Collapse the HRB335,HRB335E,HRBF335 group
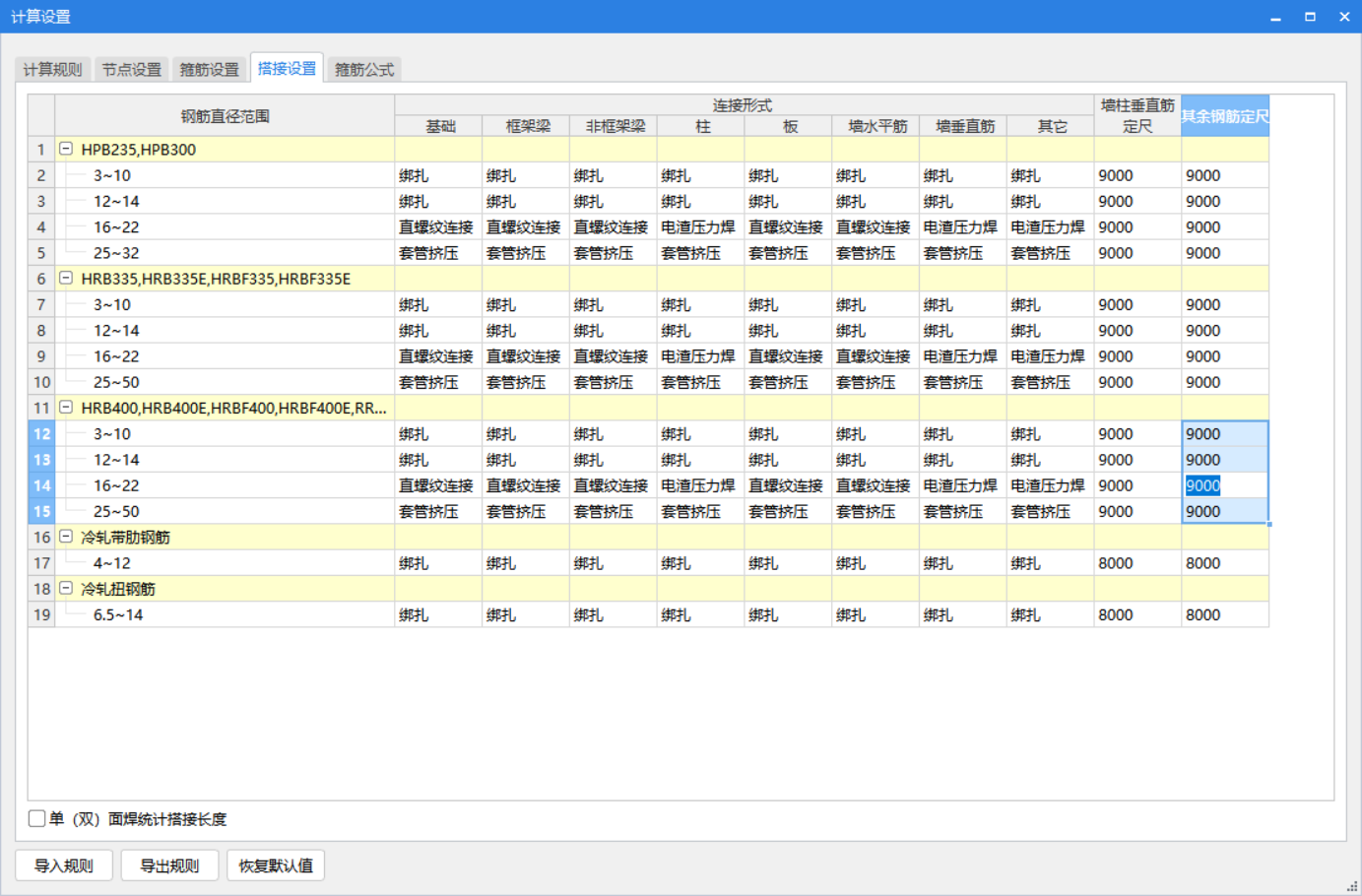Screen dimensions: 1362x896 coord(66,278)
